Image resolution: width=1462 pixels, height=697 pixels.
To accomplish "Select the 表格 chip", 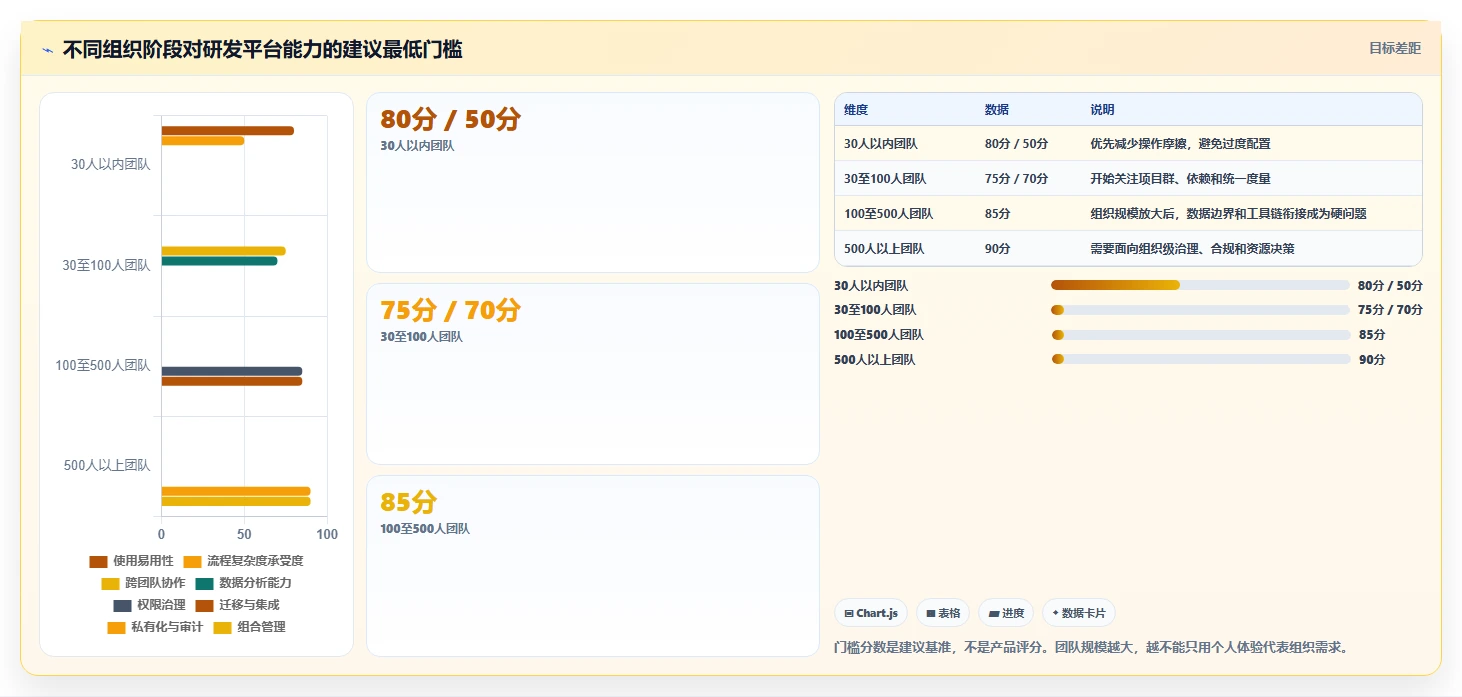I will point(943,613).
